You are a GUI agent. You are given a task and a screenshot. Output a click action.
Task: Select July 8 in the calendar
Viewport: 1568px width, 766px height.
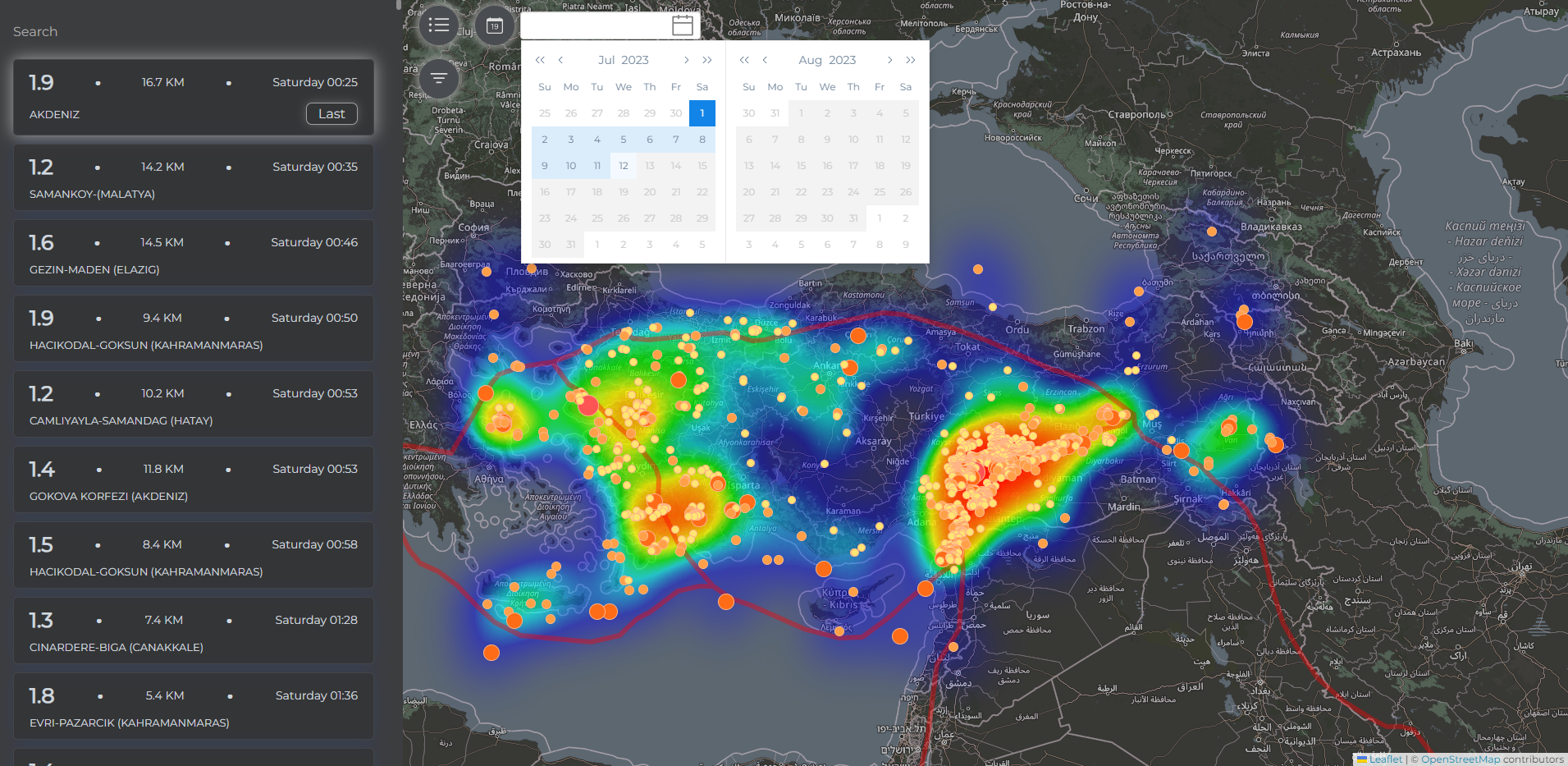(x=702, y=140)
